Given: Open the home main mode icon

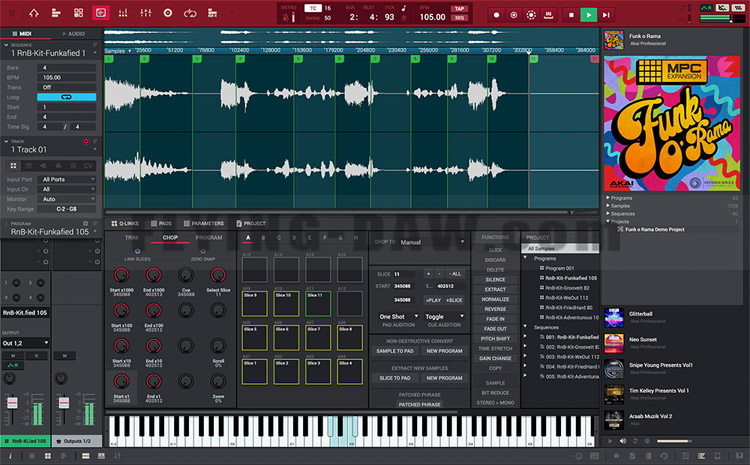Looking at the screenshot, I should pos(33,13).
